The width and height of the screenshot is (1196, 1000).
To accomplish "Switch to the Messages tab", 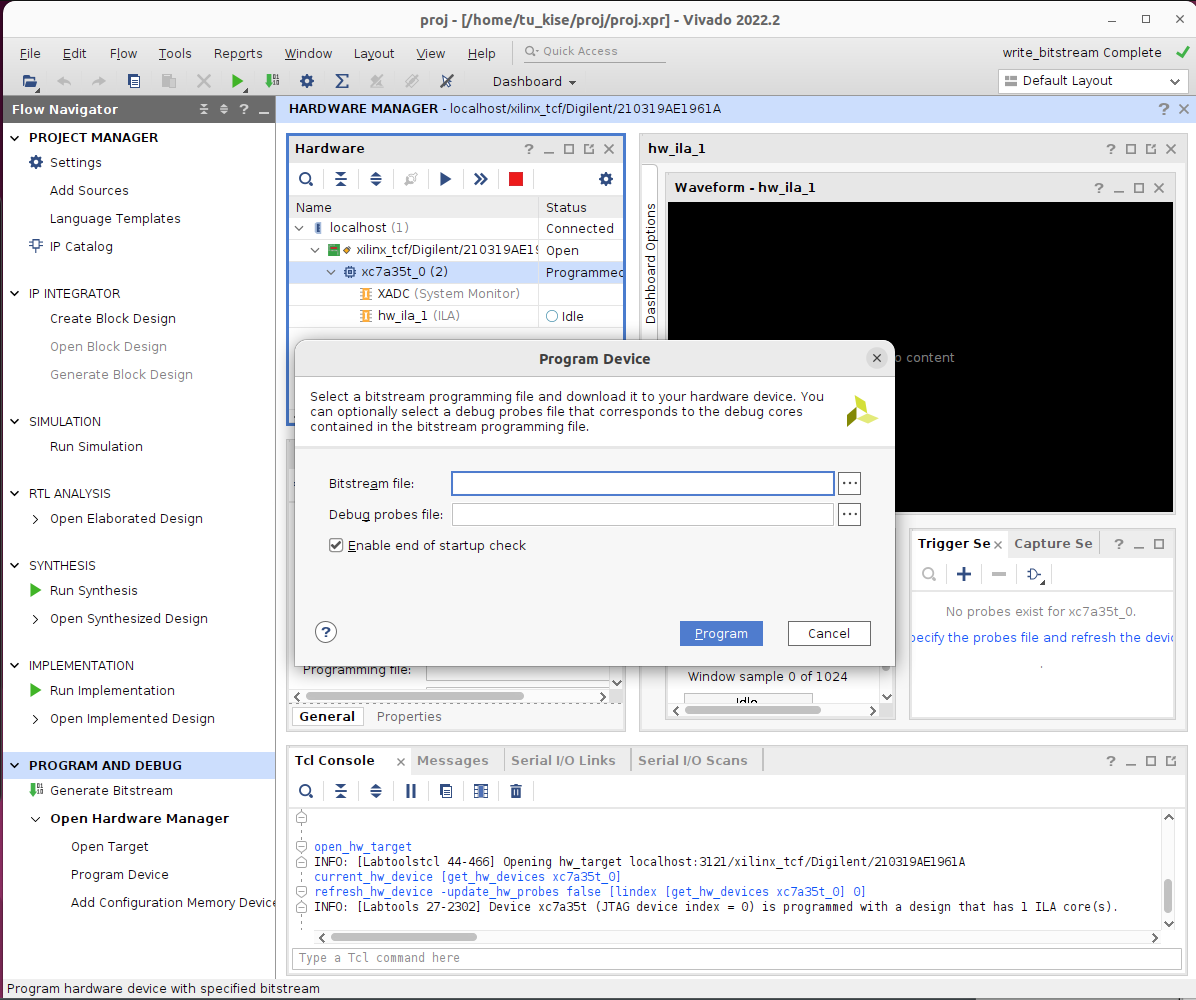I will point(453,761).
